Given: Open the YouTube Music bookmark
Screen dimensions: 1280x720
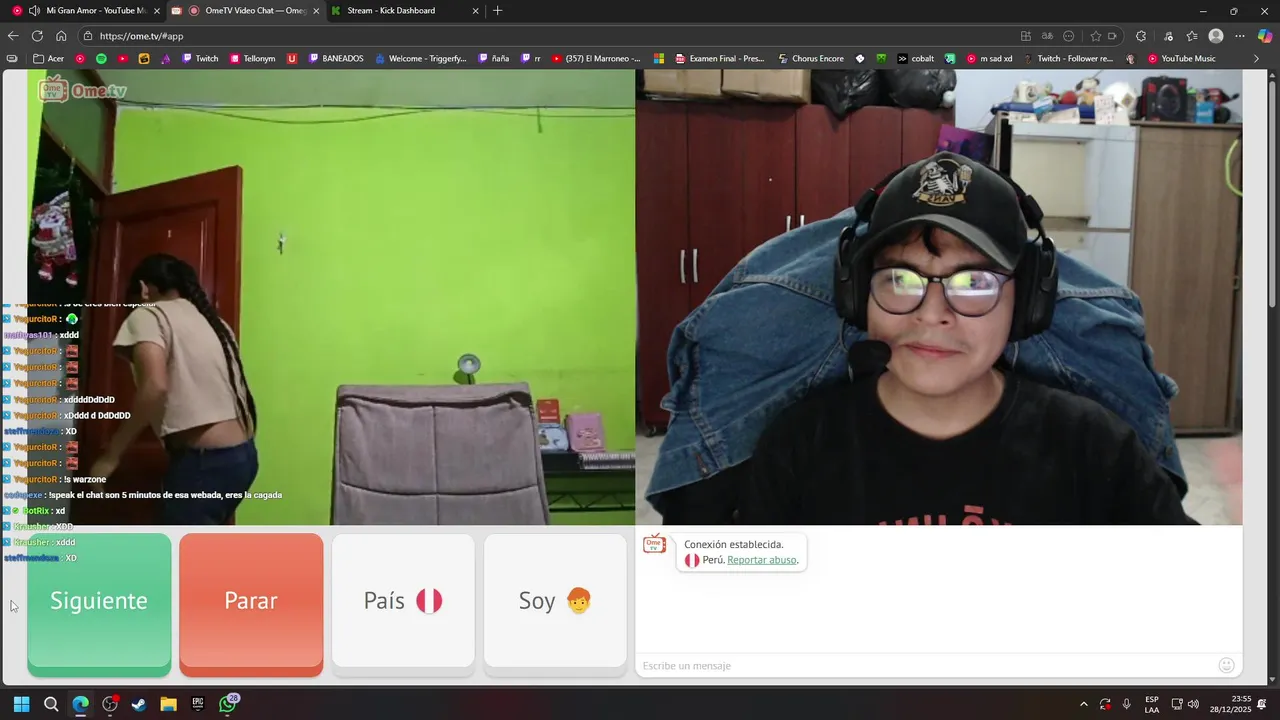Looking at the screenshot, I should (1181, 59).
